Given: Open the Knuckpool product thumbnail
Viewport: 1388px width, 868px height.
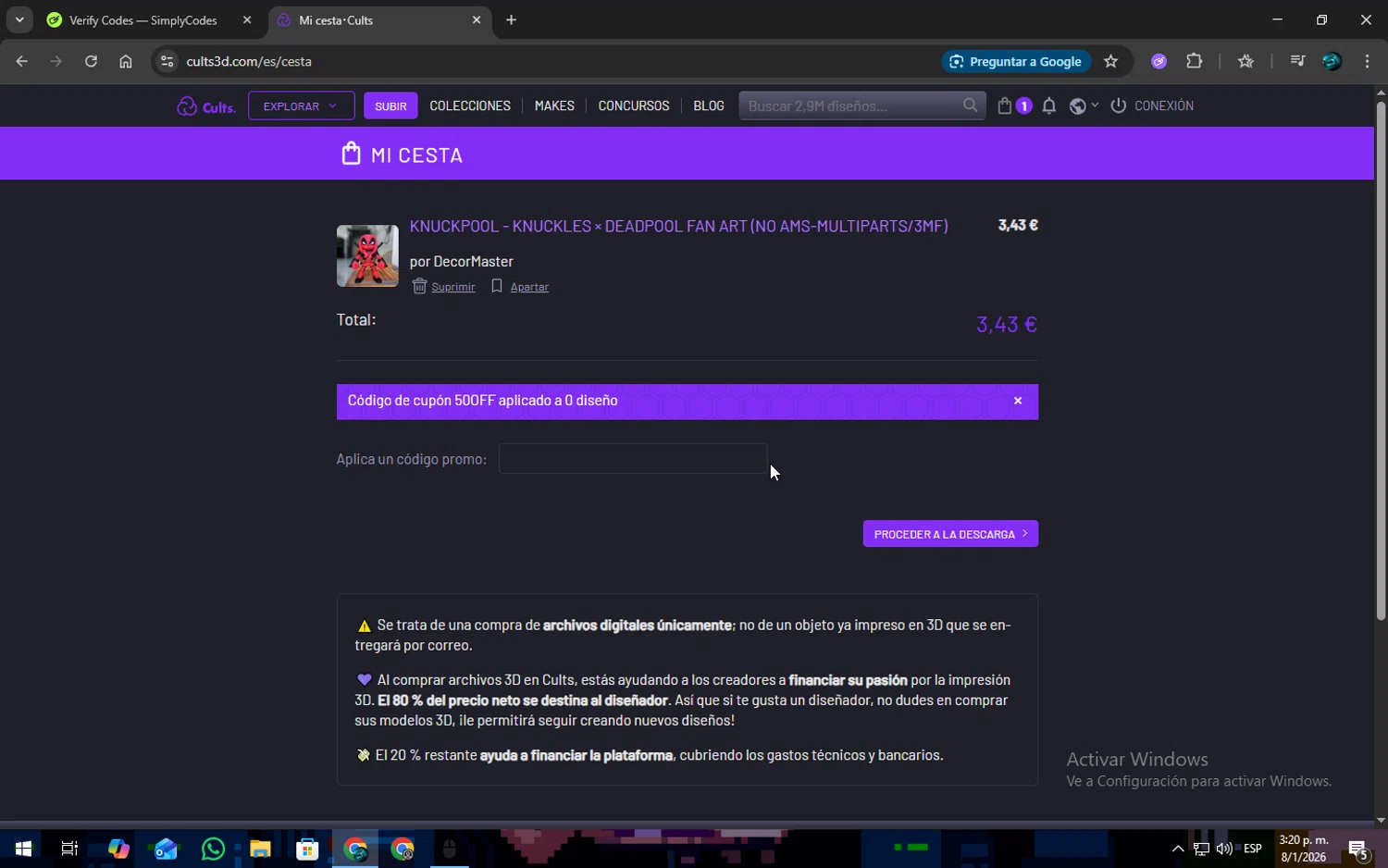Looking at the screenshot, I should pyautogui.click(x=367, y=255).
